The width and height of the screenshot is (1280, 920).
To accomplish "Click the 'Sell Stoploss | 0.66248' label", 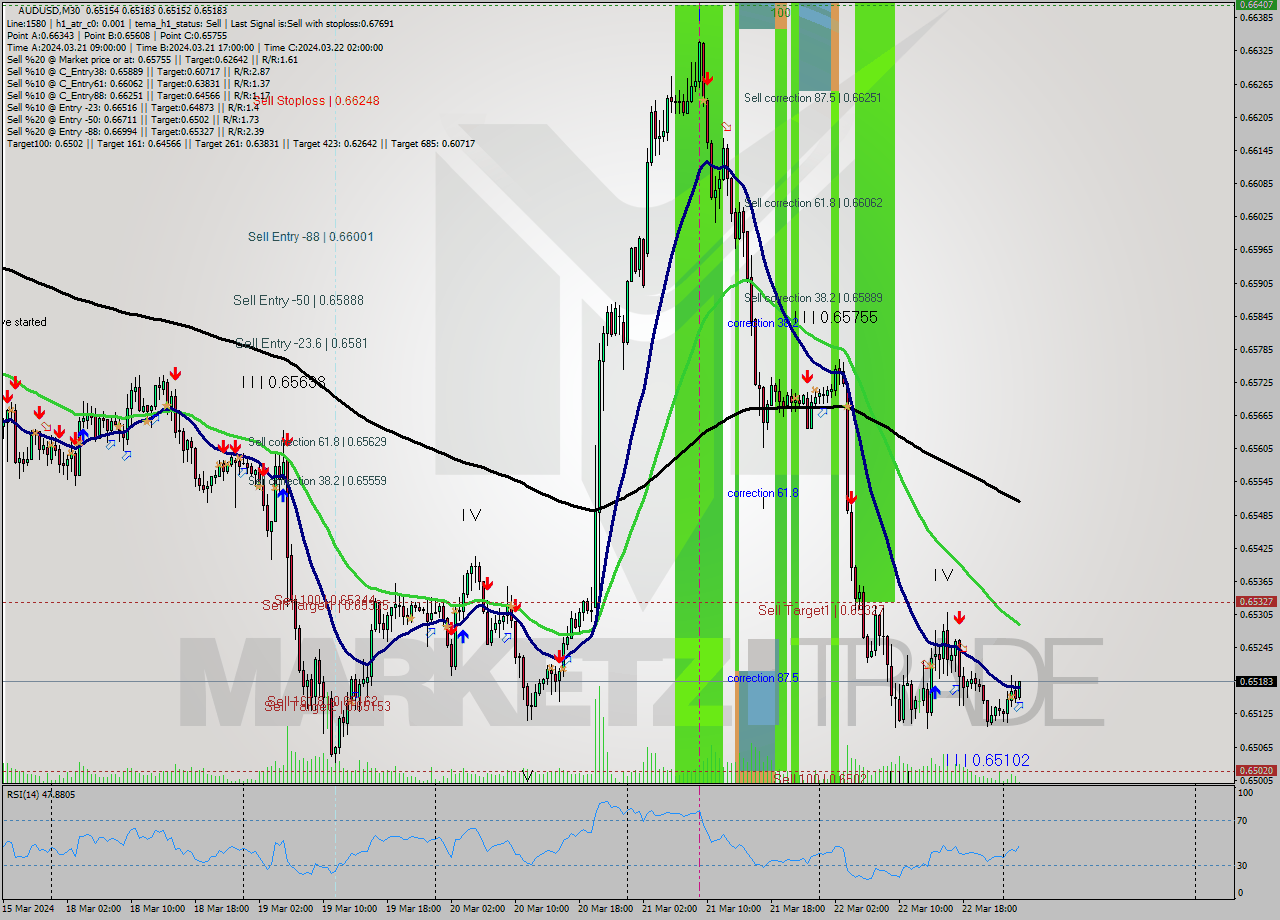I will (316, 101).
